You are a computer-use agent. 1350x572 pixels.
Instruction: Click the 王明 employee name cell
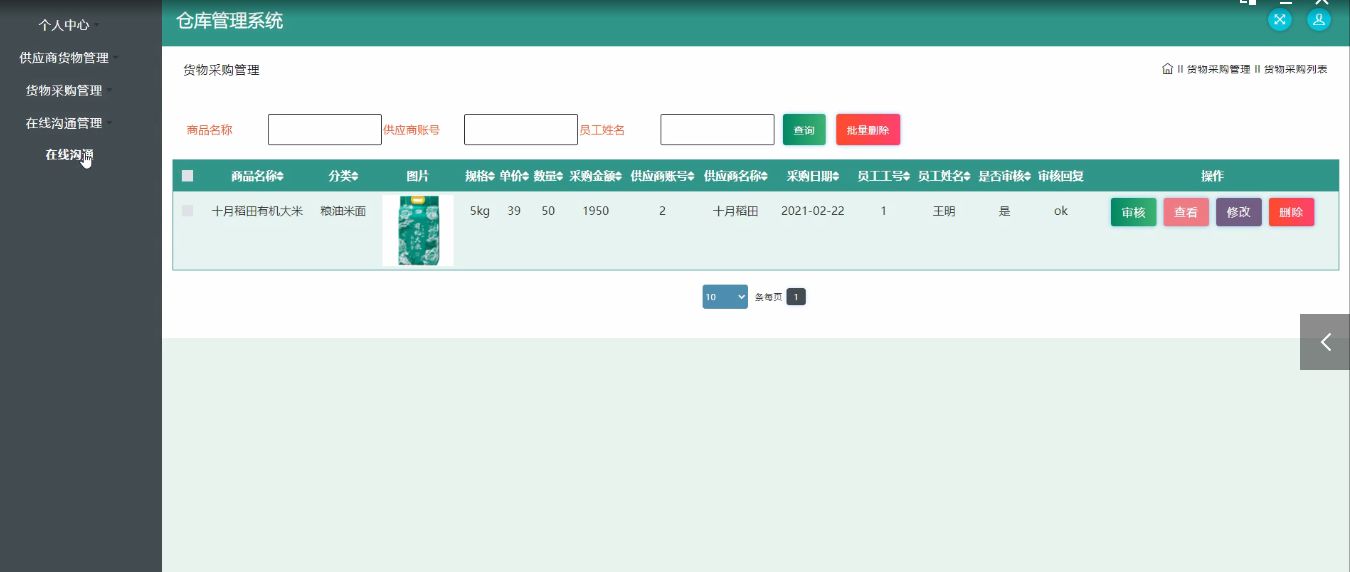(x=944, y=211)
